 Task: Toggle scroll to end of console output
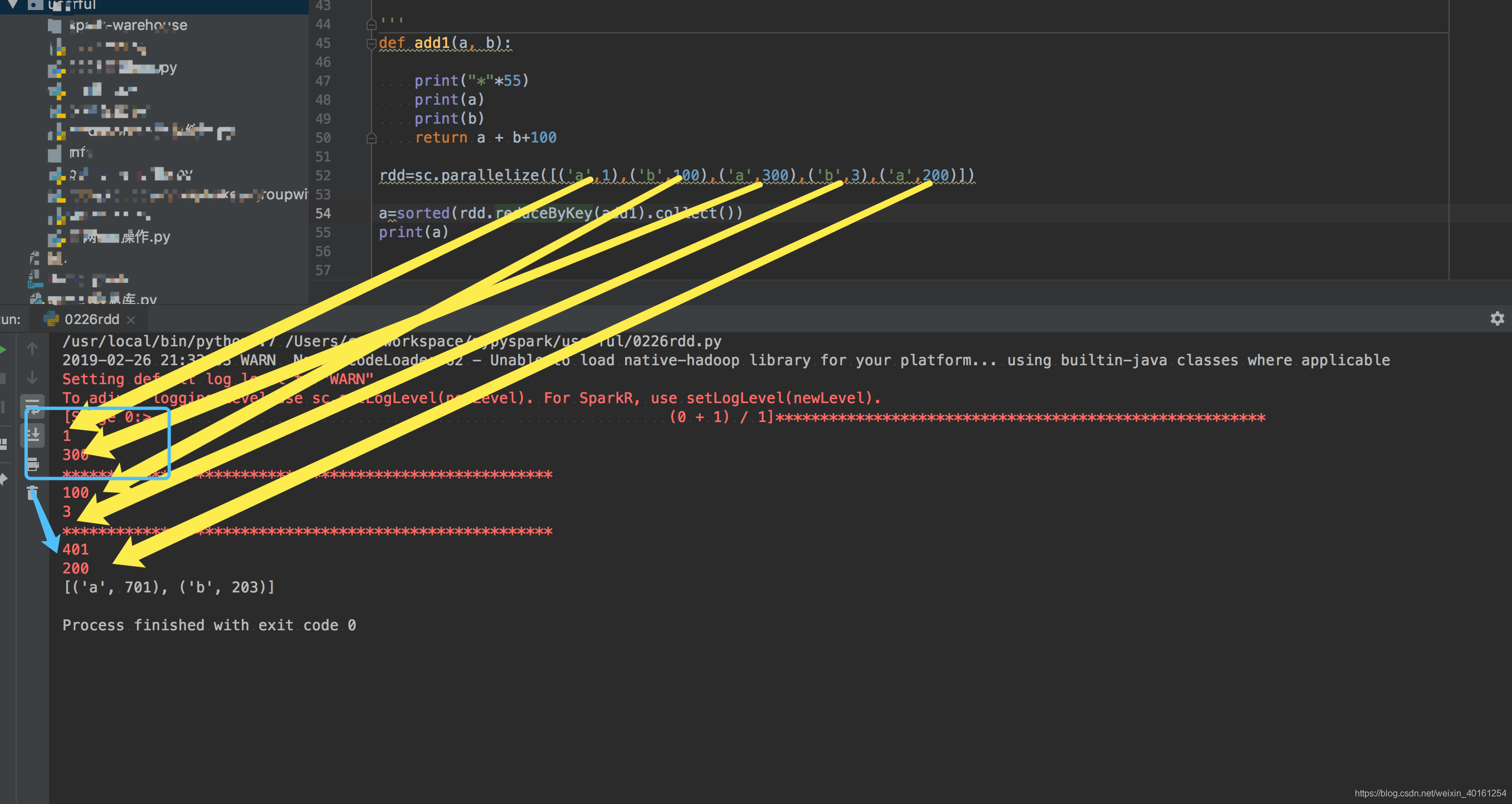(33, 434)
